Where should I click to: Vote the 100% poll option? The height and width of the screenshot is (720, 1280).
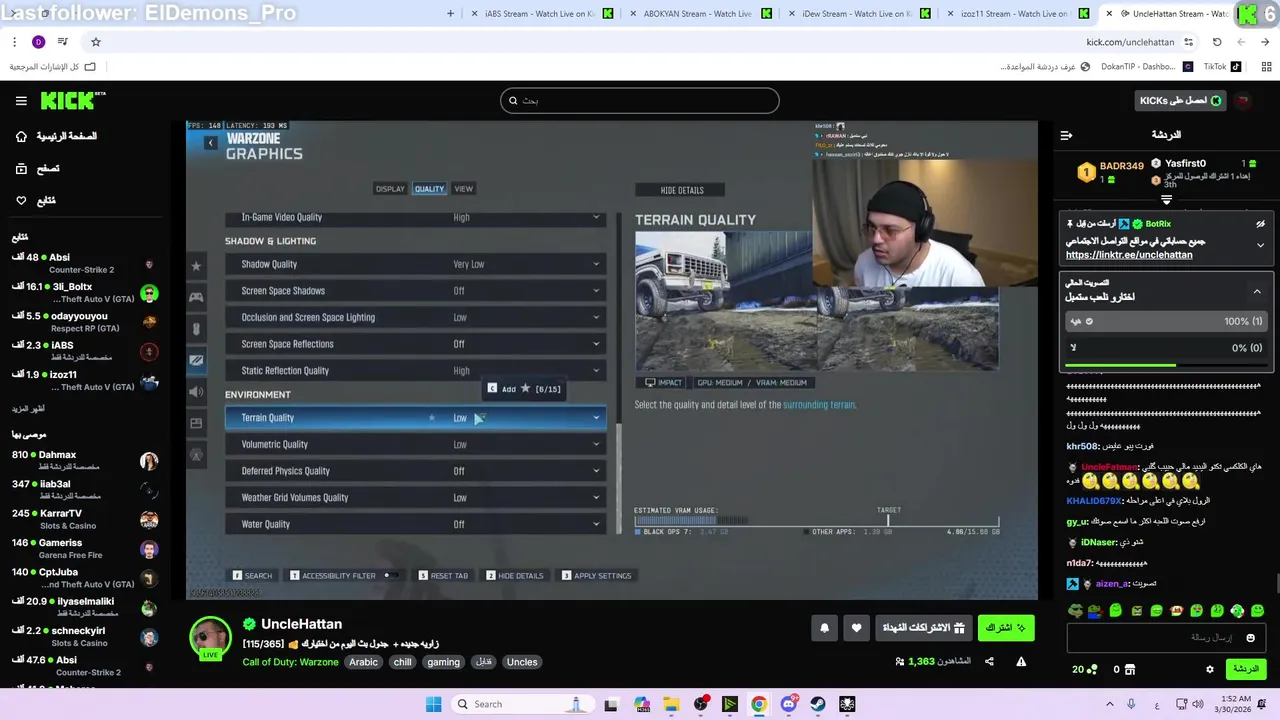[x=1166, y=321]
